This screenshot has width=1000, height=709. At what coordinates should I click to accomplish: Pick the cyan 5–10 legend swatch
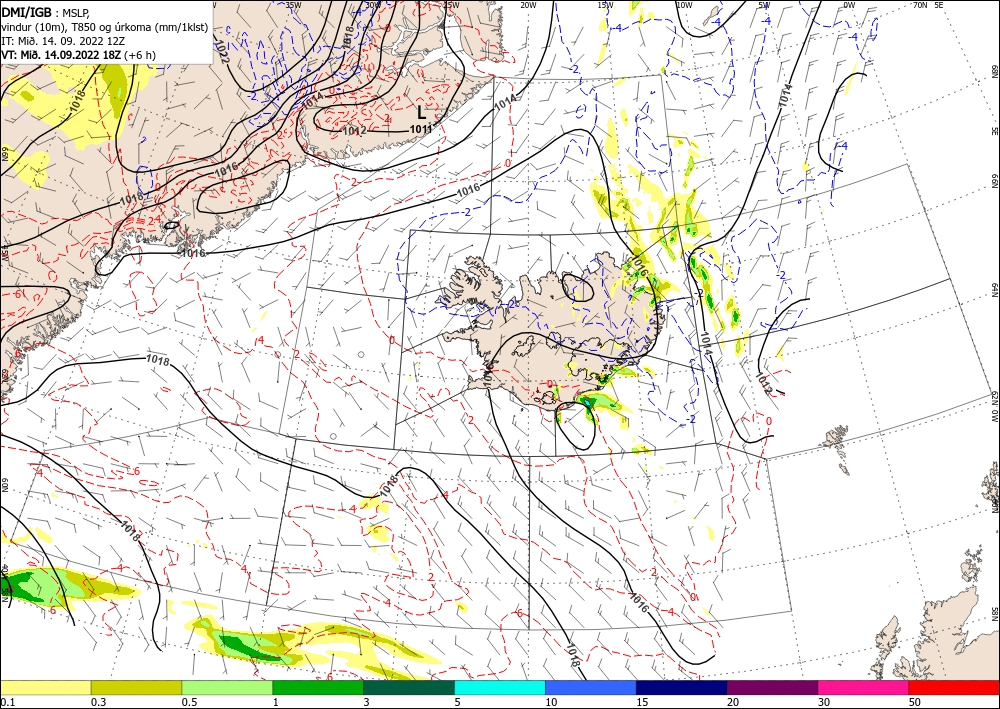(500, 687)
